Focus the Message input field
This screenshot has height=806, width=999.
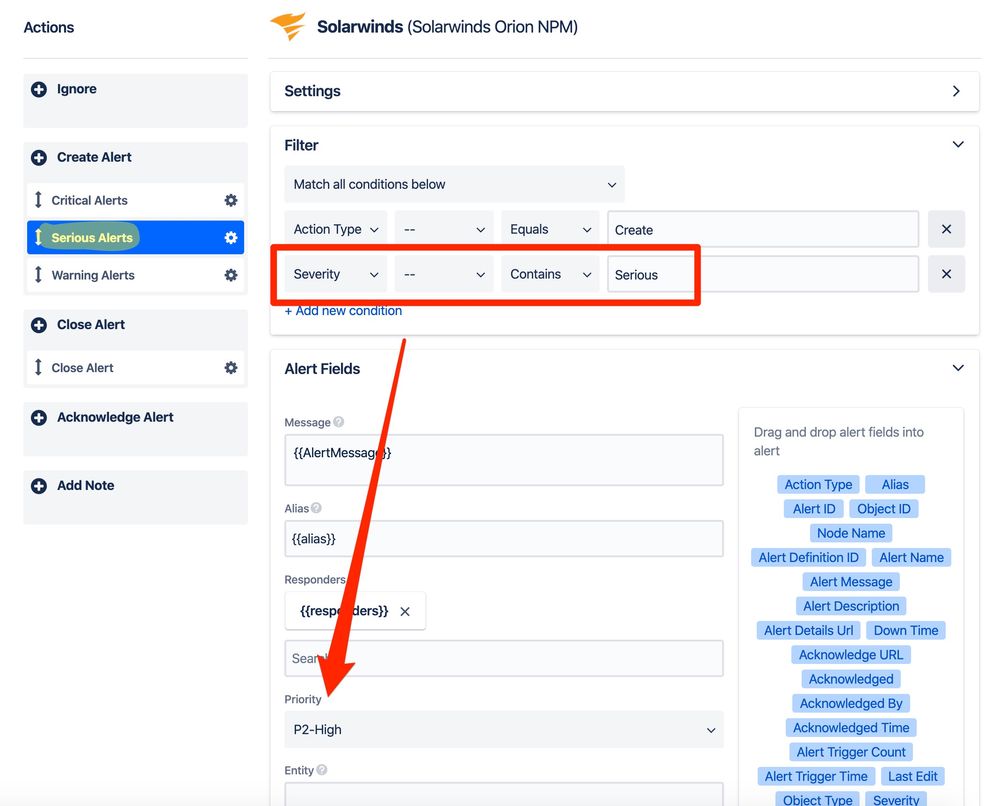coord(504,460)
